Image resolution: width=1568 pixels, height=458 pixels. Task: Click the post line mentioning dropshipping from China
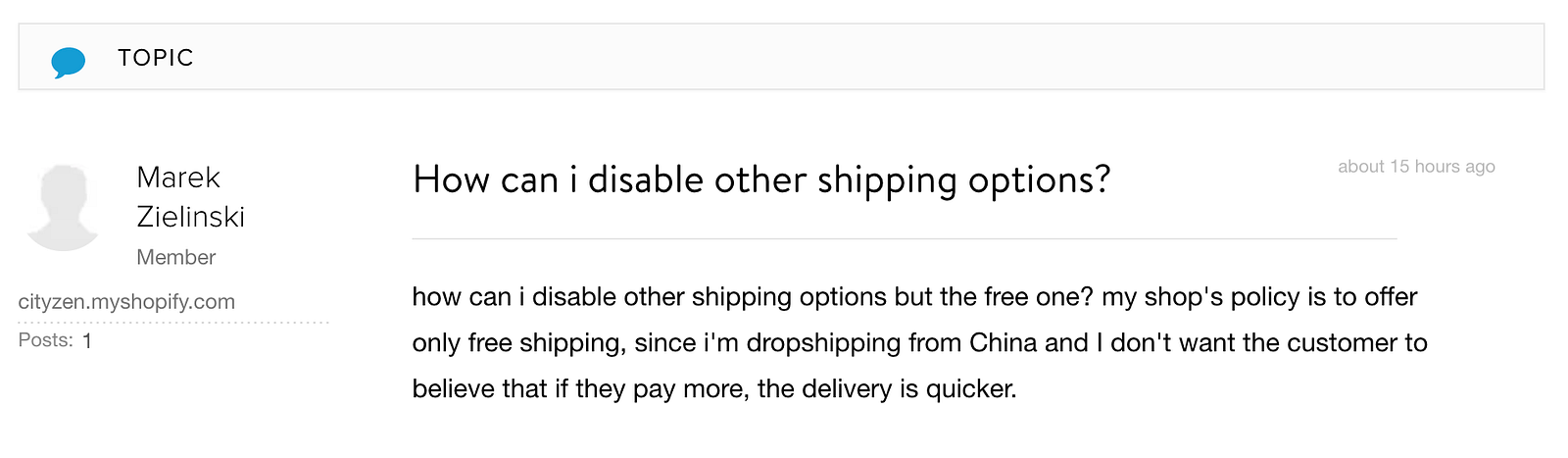(919, 343)
